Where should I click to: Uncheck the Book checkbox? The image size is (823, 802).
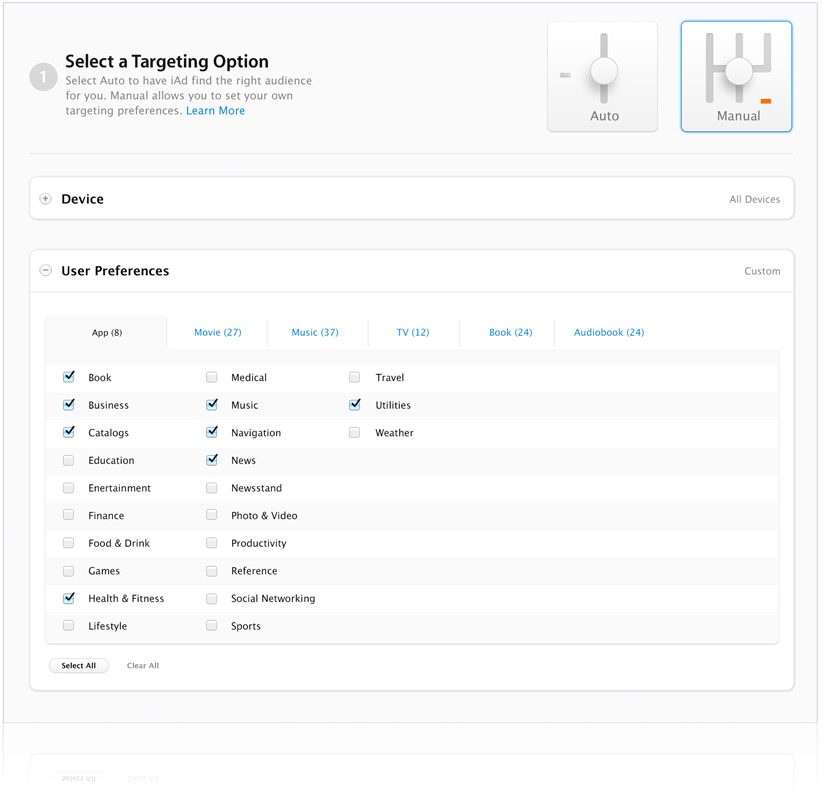69,377
